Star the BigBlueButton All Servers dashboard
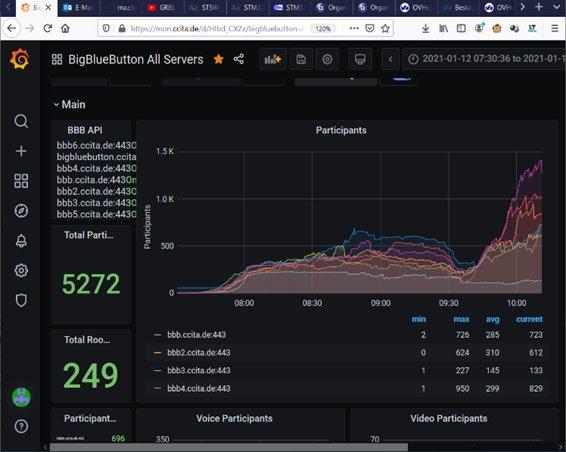Screen dimensions: 566x452 pos(219,59)
